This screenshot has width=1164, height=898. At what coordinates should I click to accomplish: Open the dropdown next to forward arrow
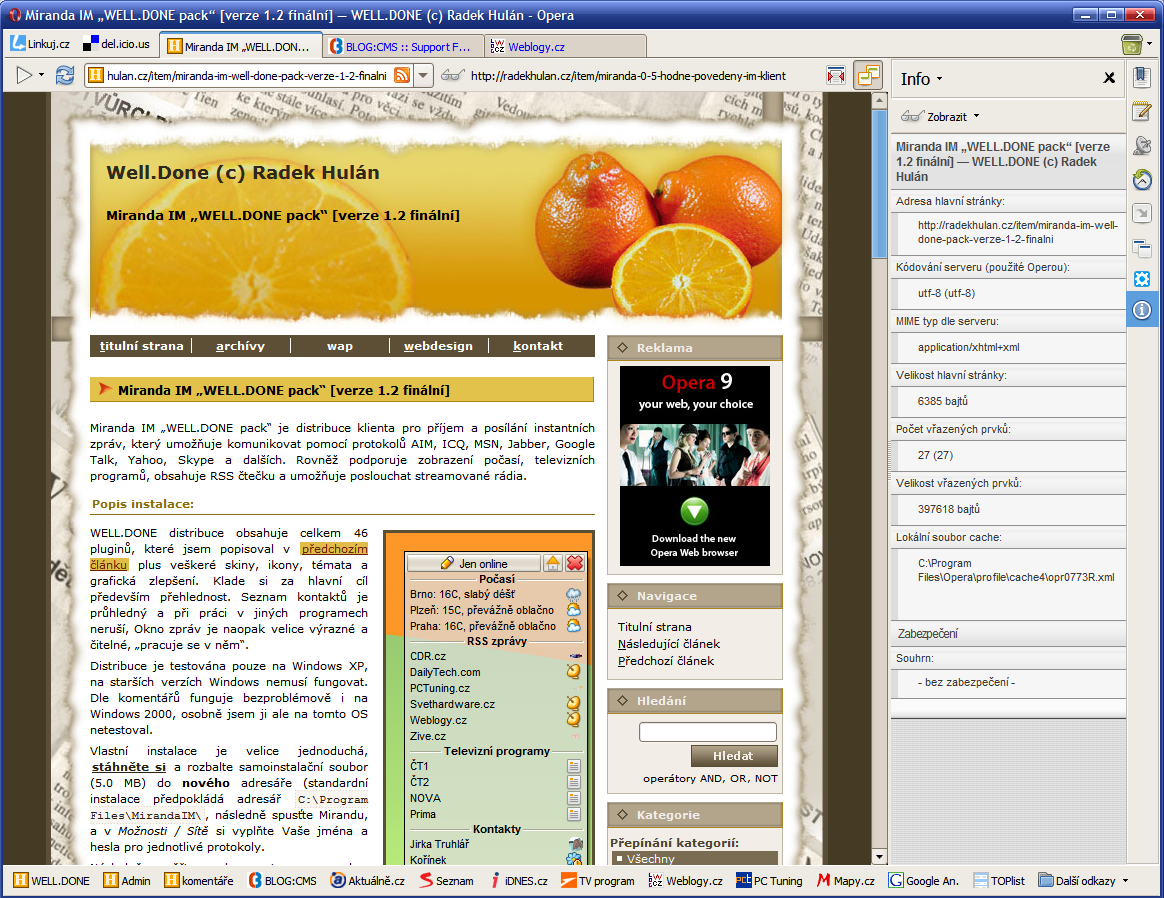(x=42, y=75)
